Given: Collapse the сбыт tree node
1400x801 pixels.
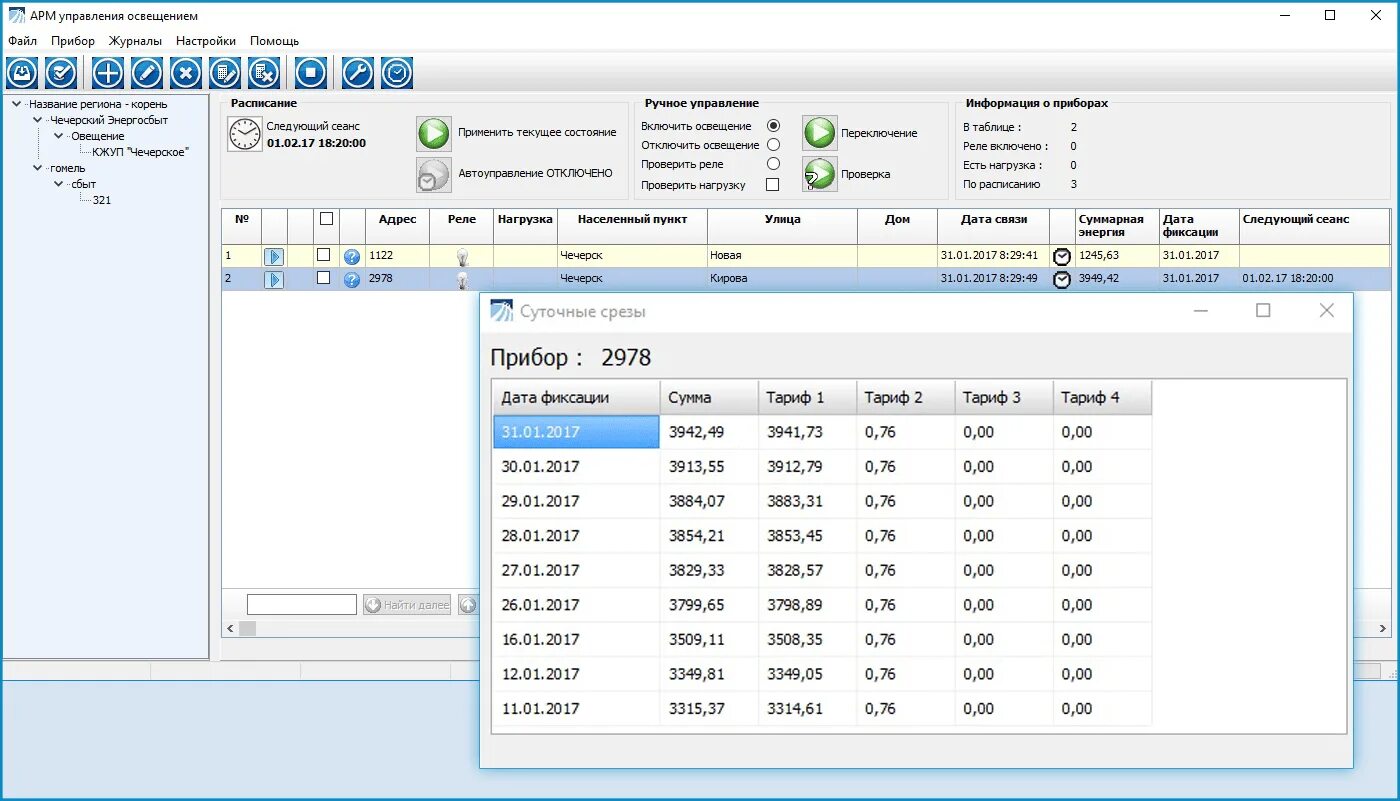Looking at the screenshot, I should pos(59,184).
